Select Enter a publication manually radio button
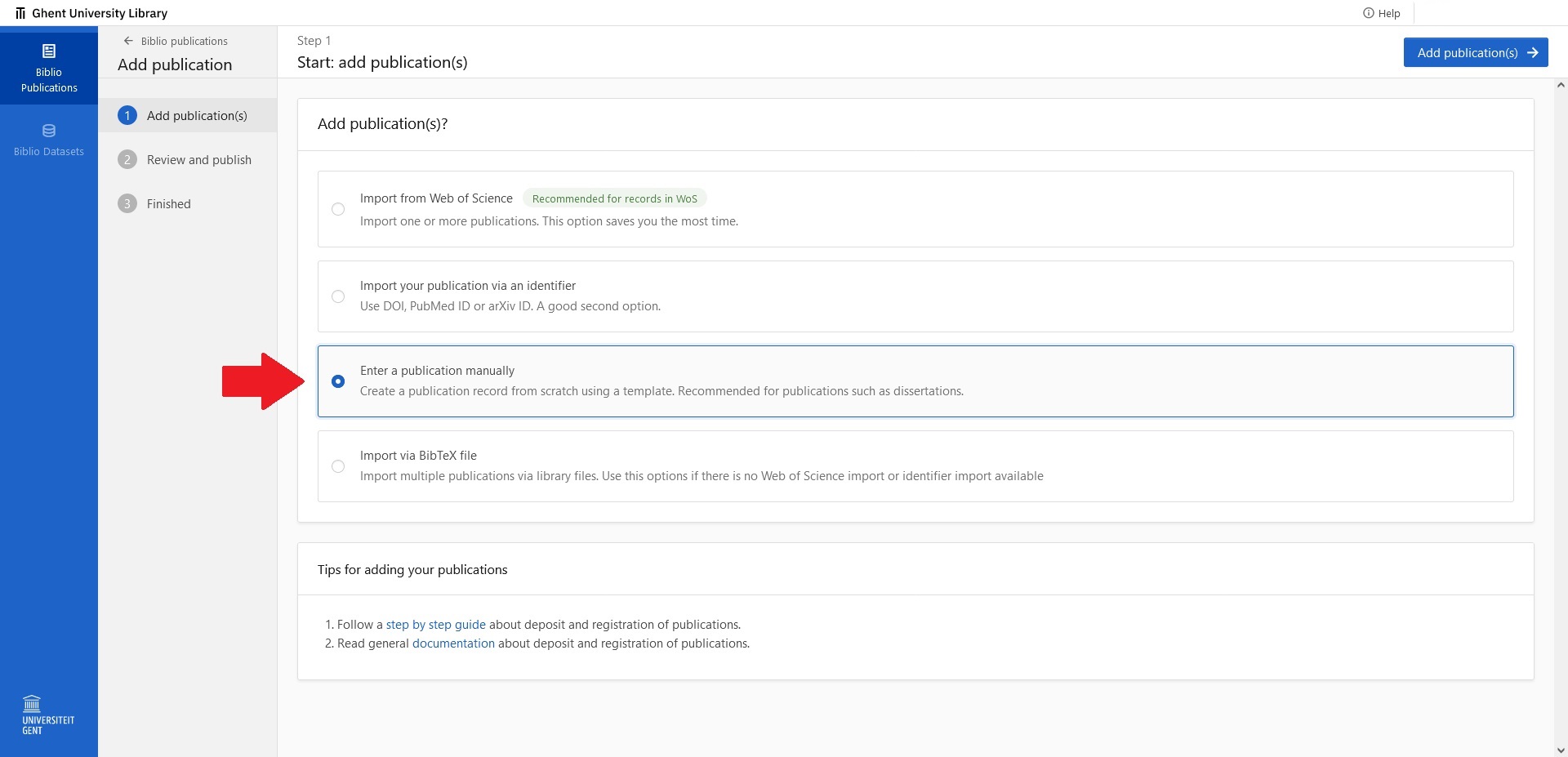This screenshot has height=757, width=1568. pos(338,381)
